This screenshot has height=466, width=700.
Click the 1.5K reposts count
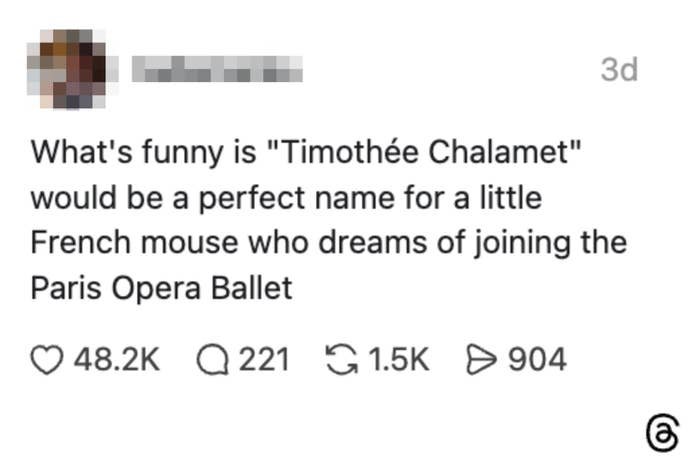click(399, 359)
